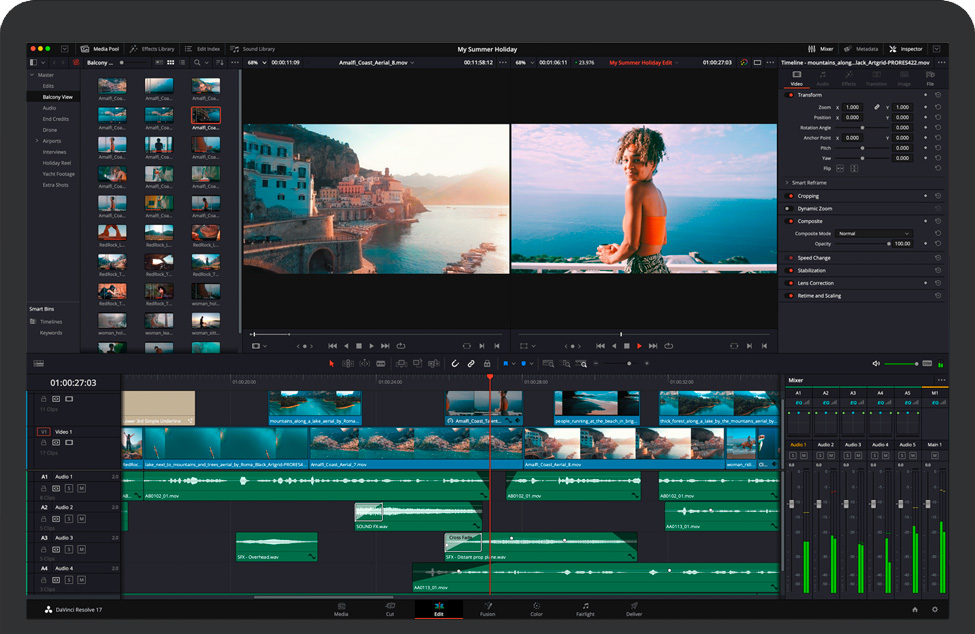Click the Position Lock padlock icon
The height and width of the screenshot is (634, 975).
[487, 363]
